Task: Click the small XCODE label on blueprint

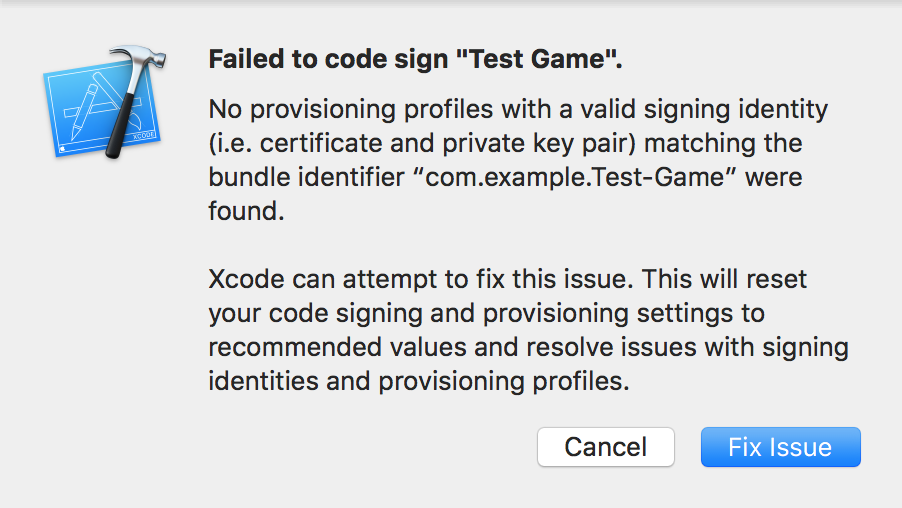Action: coord(144,135)
